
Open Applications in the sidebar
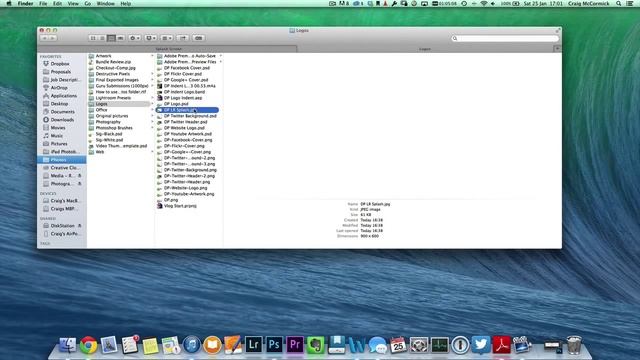point(64,96)
